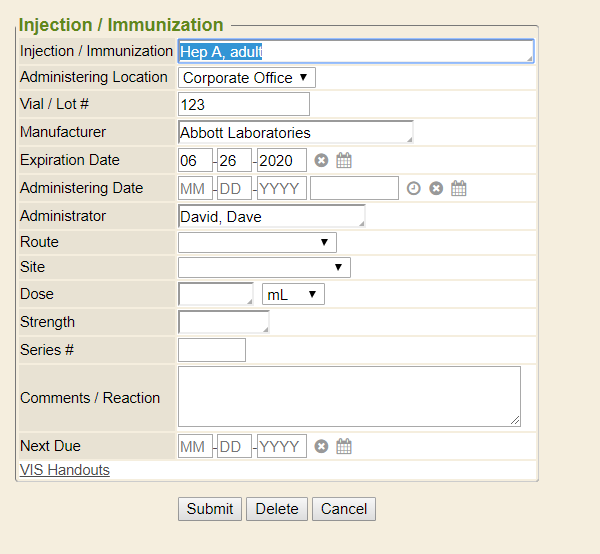Open the Next Due calendar picker

point(344,446)
